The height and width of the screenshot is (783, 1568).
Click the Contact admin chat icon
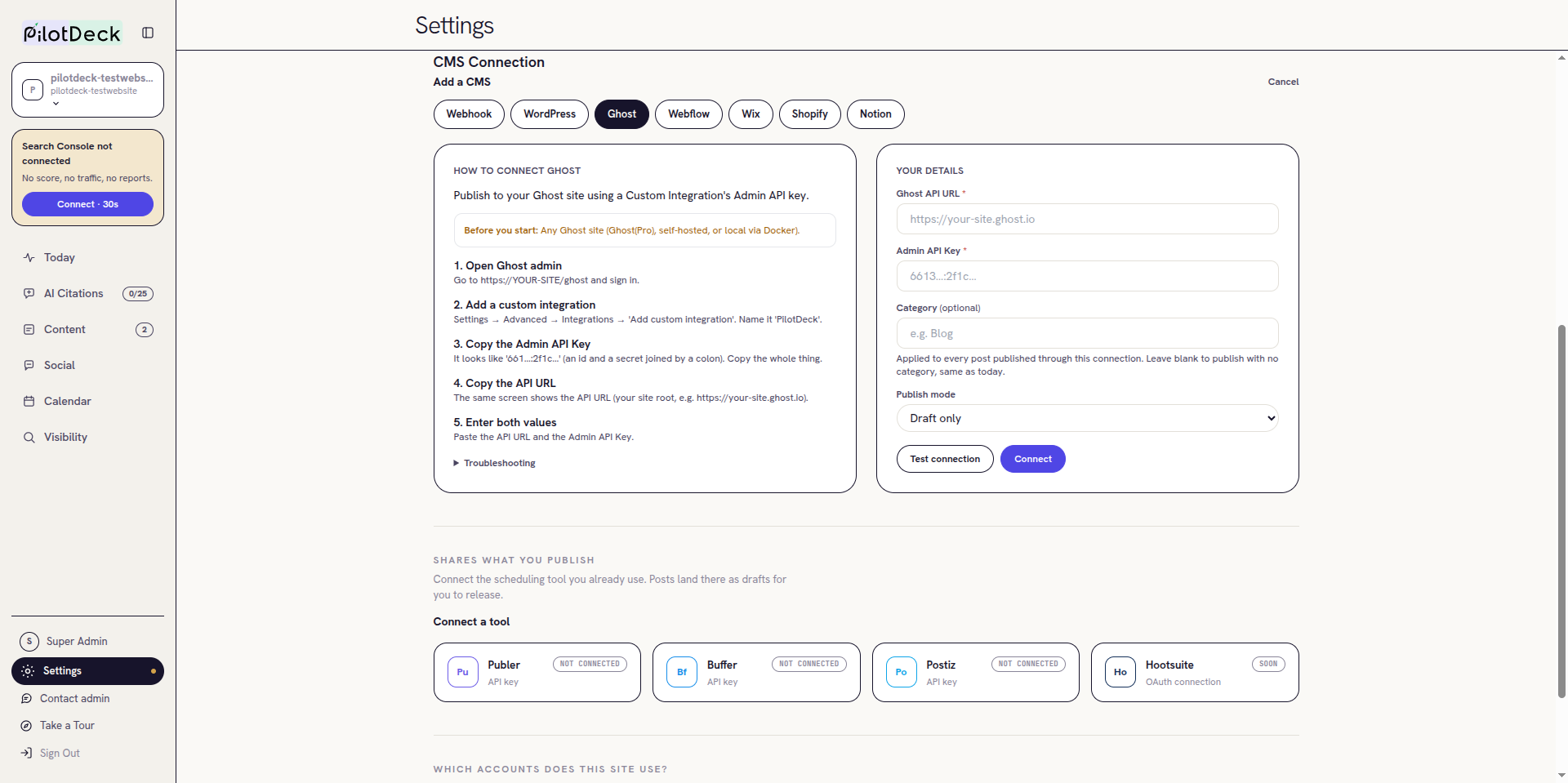coord(26,698)
